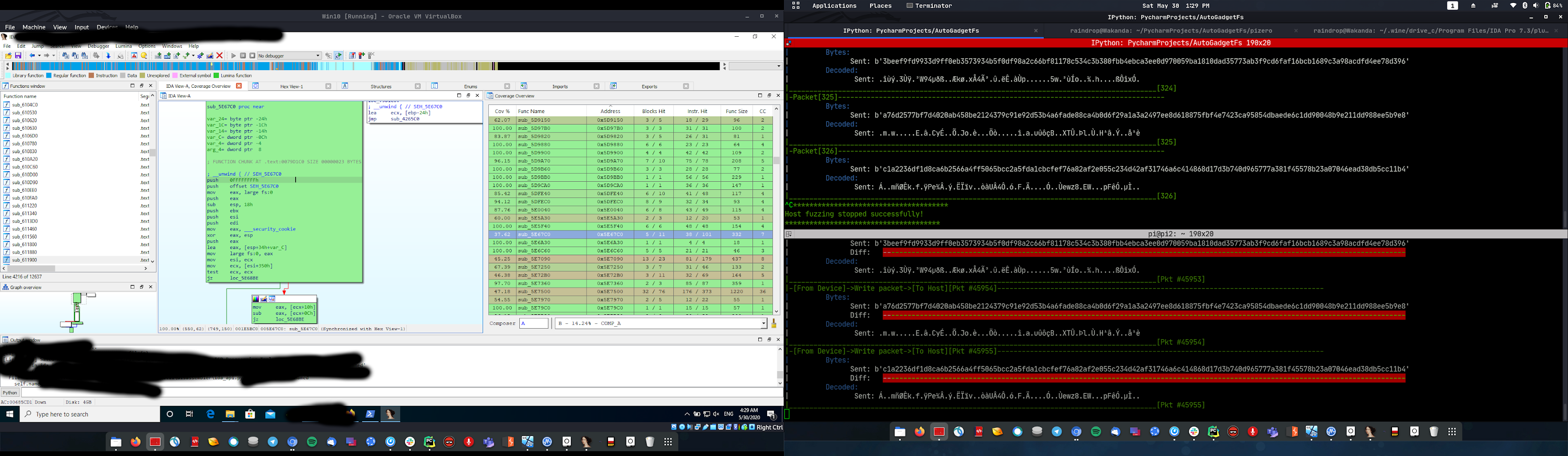The height and width of the screenshot is (456, 1568).
Task: Sort coverage table by Cov % header
Action: point(502,112)
